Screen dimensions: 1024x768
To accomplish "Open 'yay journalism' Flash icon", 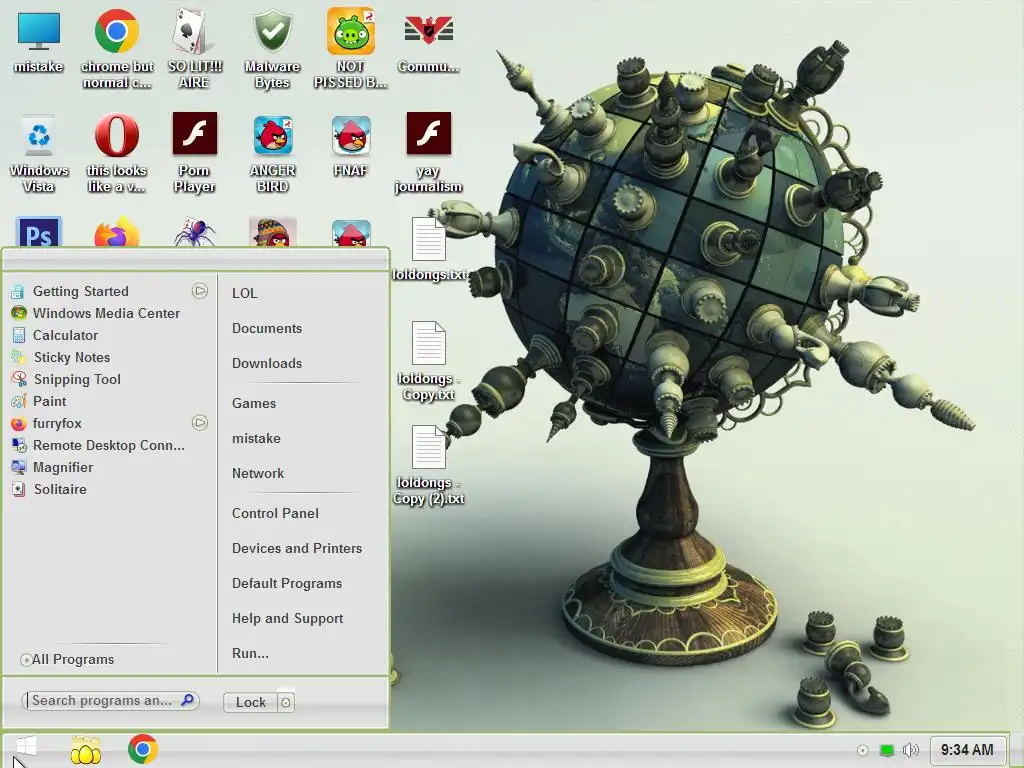I will 428,153.
